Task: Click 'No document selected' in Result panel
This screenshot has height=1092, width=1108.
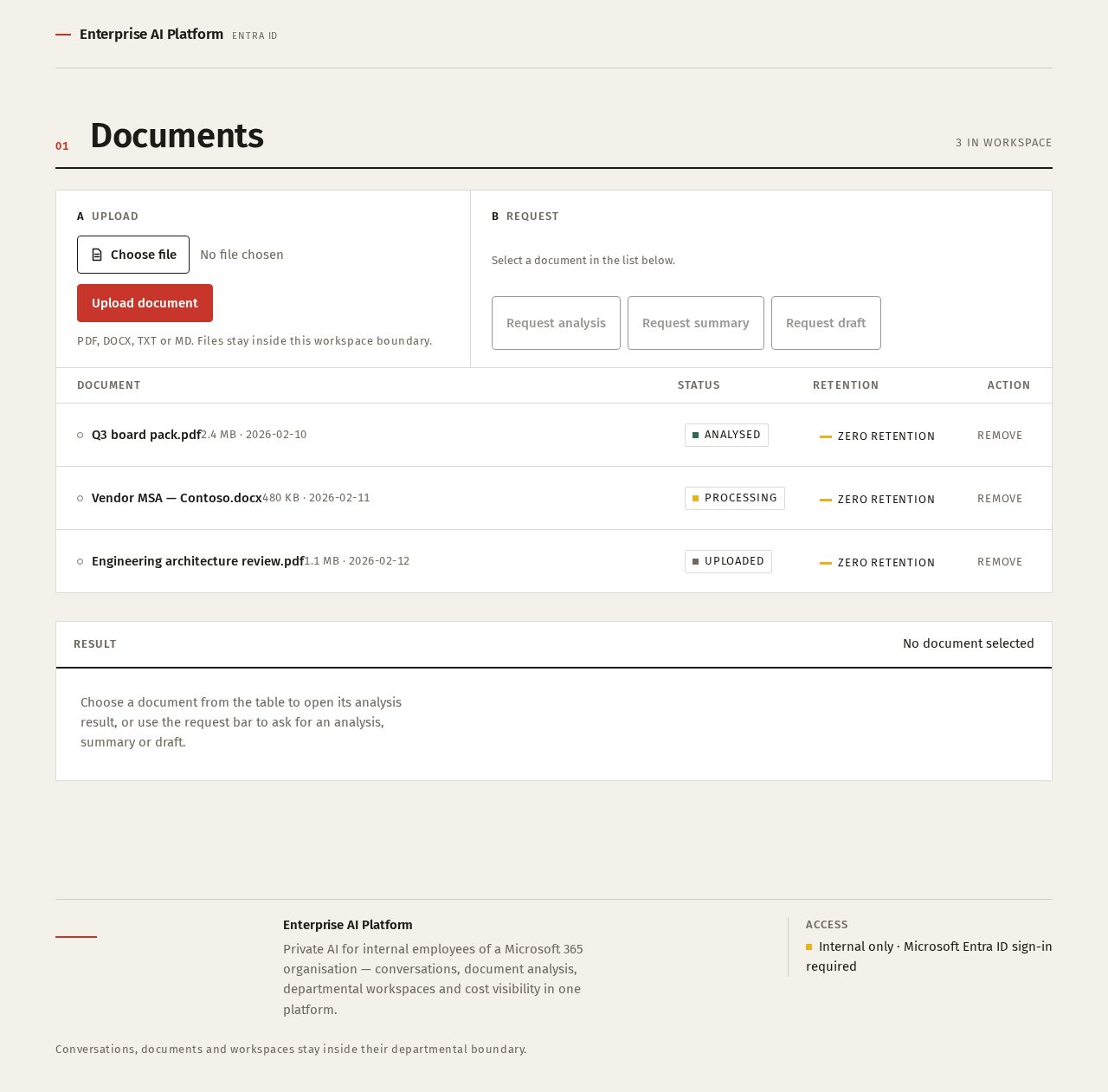Action: coord(969,643)
